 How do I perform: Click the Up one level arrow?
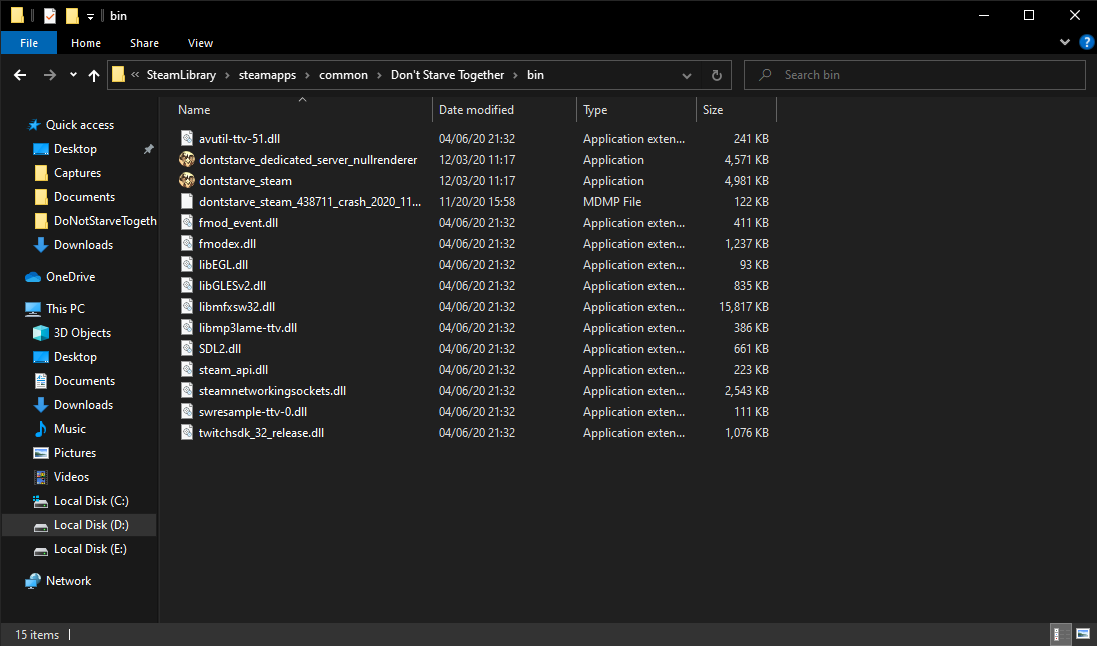94,75
